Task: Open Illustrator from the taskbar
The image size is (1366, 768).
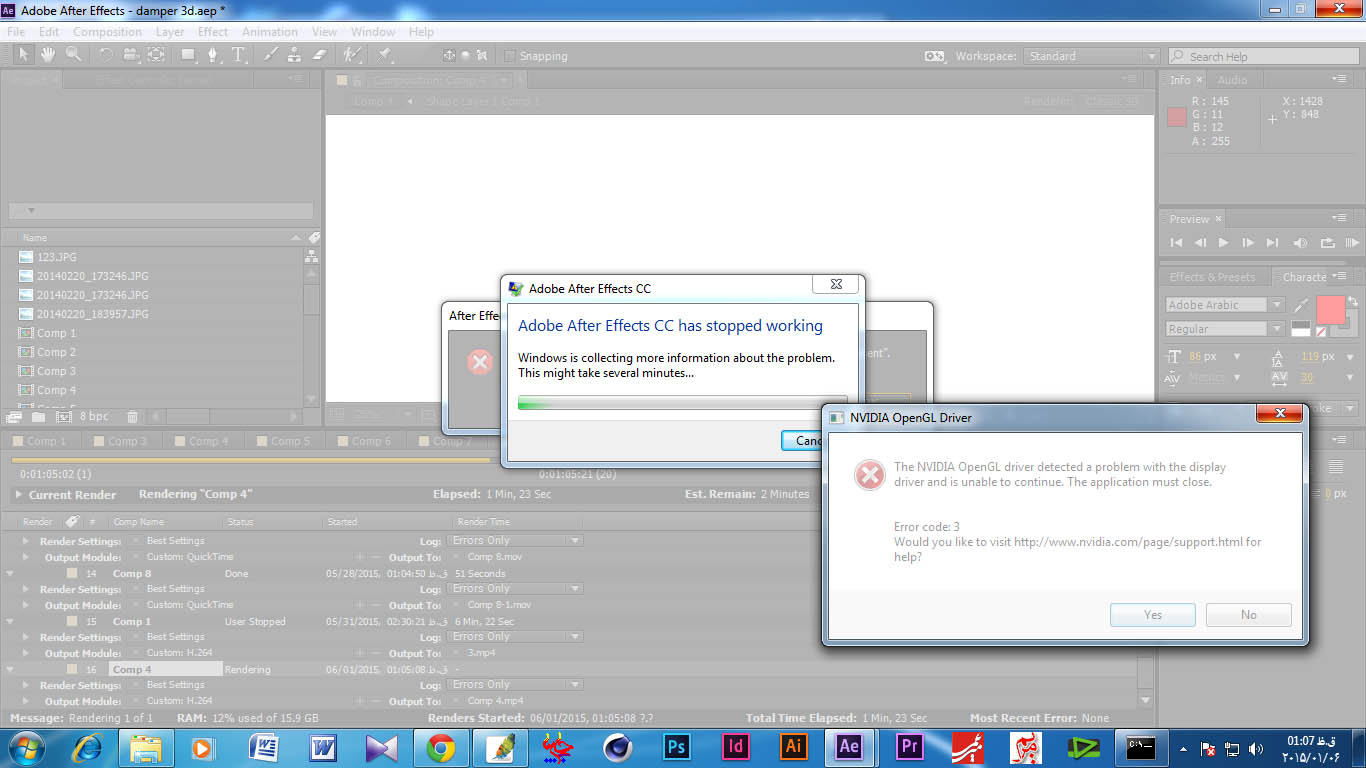Action: click(793, 746)
